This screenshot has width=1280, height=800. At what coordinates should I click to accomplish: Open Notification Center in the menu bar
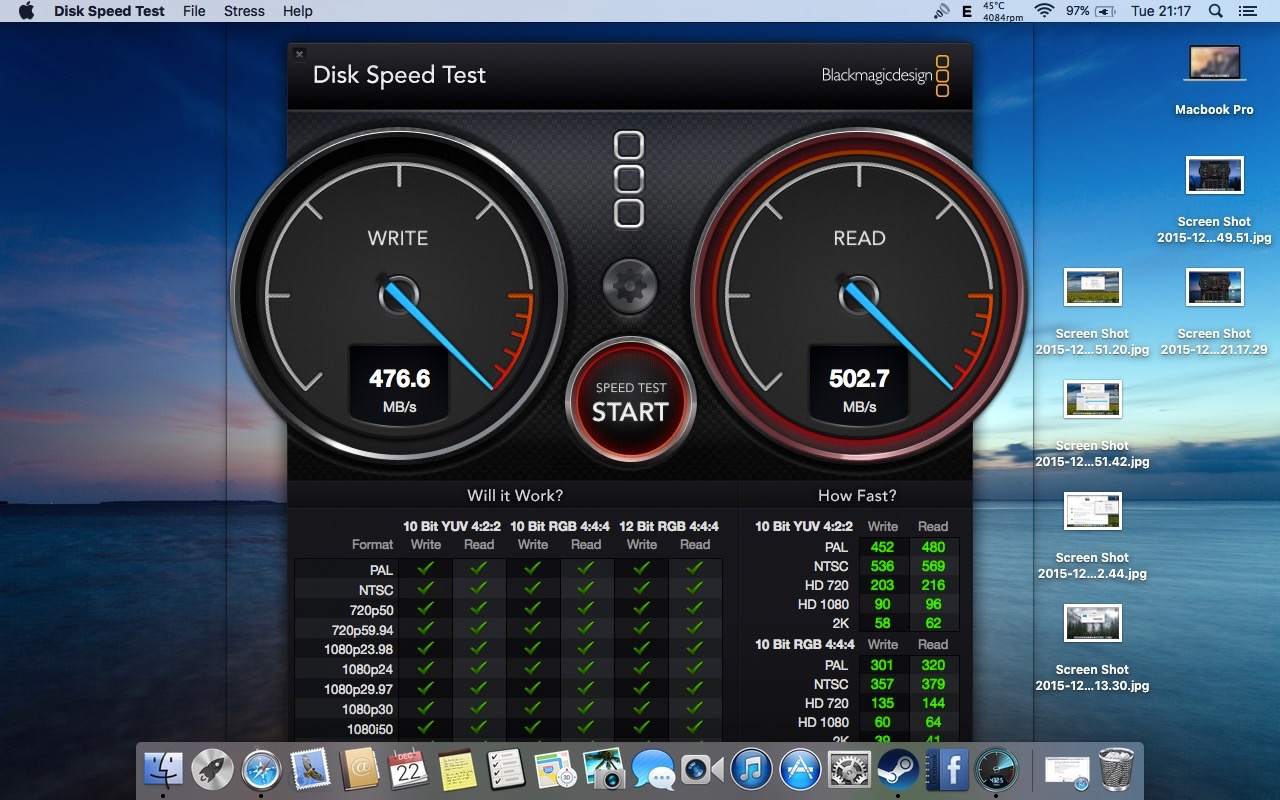(1246, 11)
